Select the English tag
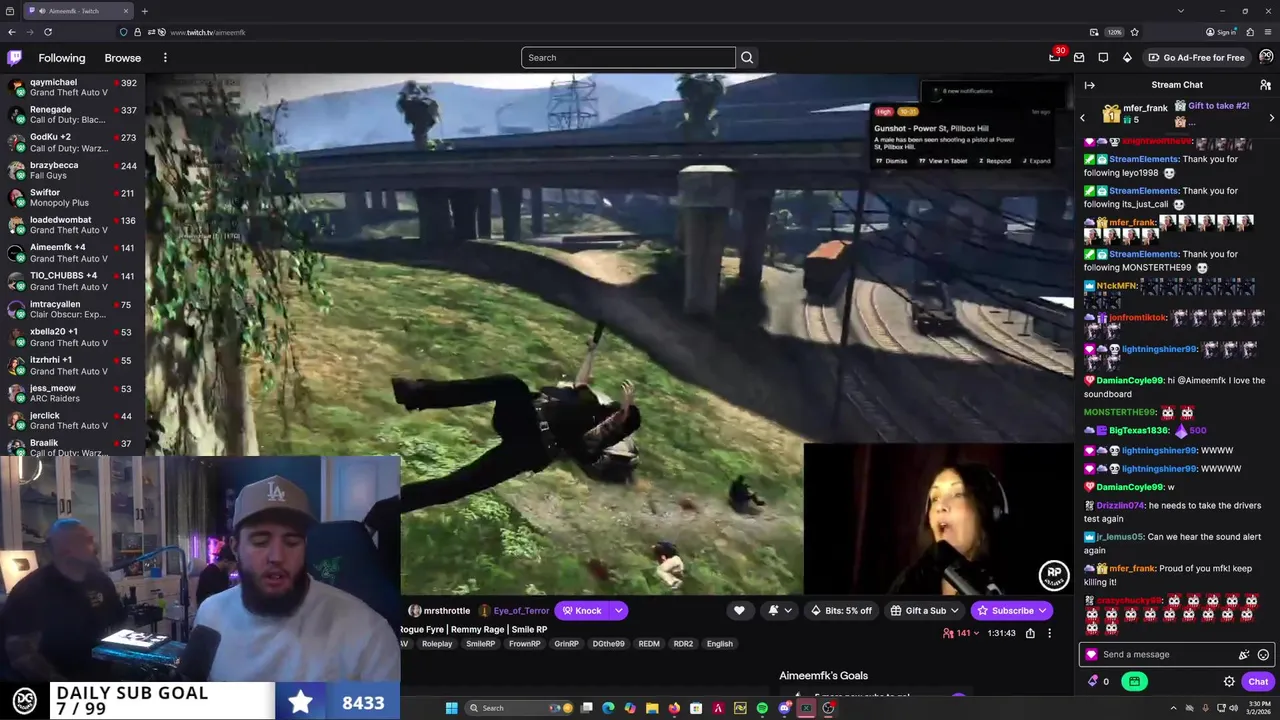The width and height of the screenshot is (1280, 720). pyautogui.click(x=720, y=644)
